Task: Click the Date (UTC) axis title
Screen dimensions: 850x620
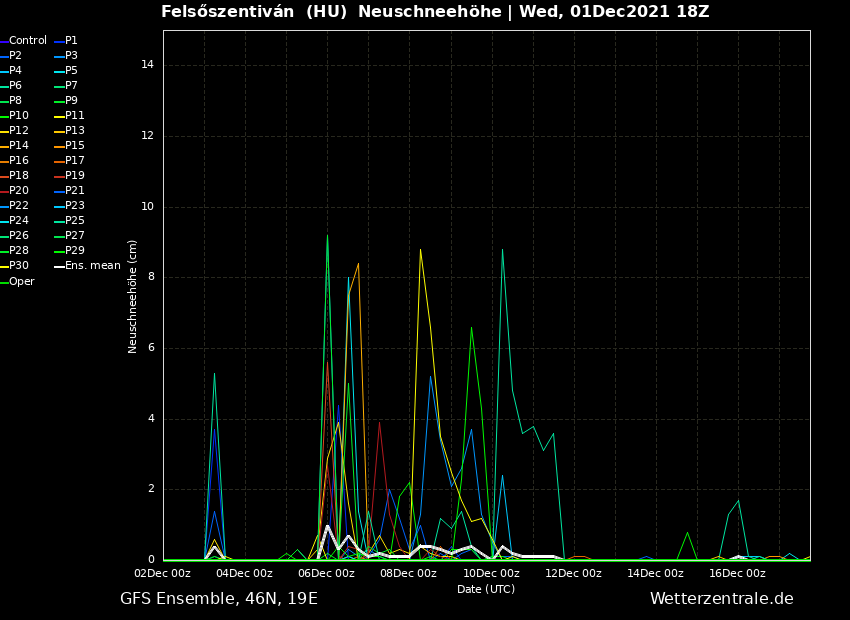Action: pos(486,590)
